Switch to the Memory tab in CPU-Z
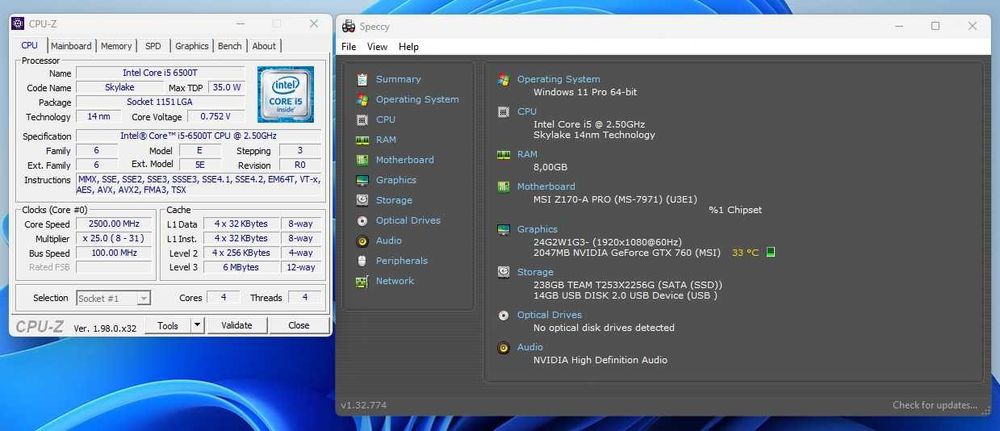The image size is (1000, 431). (x=116, y=46)
